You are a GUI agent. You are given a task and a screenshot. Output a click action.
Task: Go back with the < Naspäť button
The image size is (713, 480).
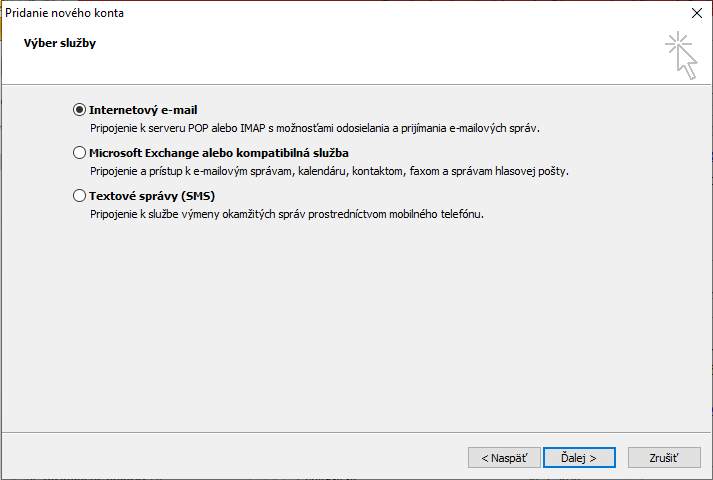point(504,457)
